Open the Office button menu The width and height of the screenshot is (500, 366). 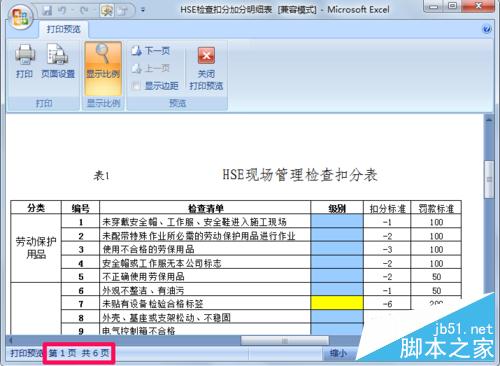(x=20, y=16)
